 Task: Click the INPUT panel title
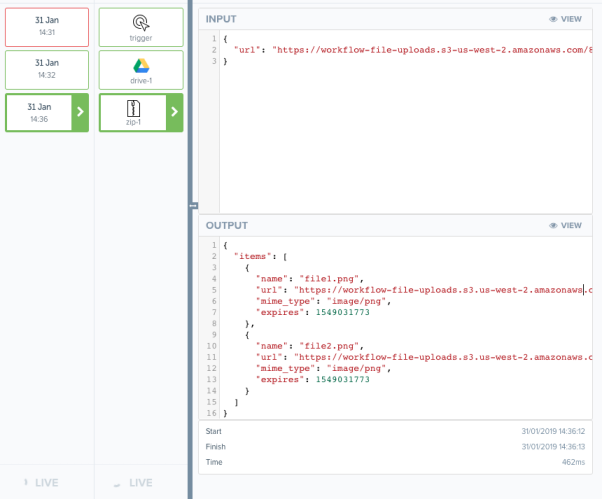pos(221,19)
